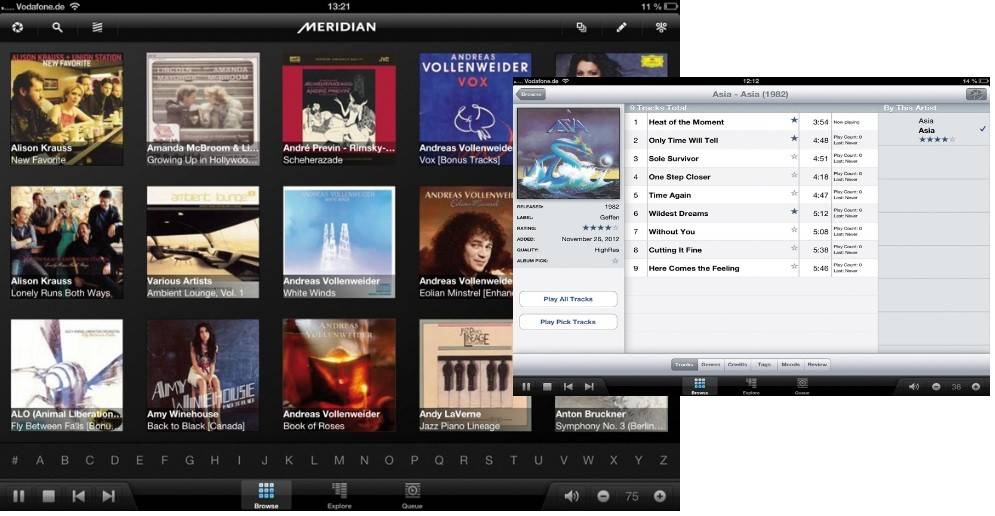Tap Play All Tracks in Asia window
The width and height of the screenshot is (995, 516).
[x=568, y=299]
